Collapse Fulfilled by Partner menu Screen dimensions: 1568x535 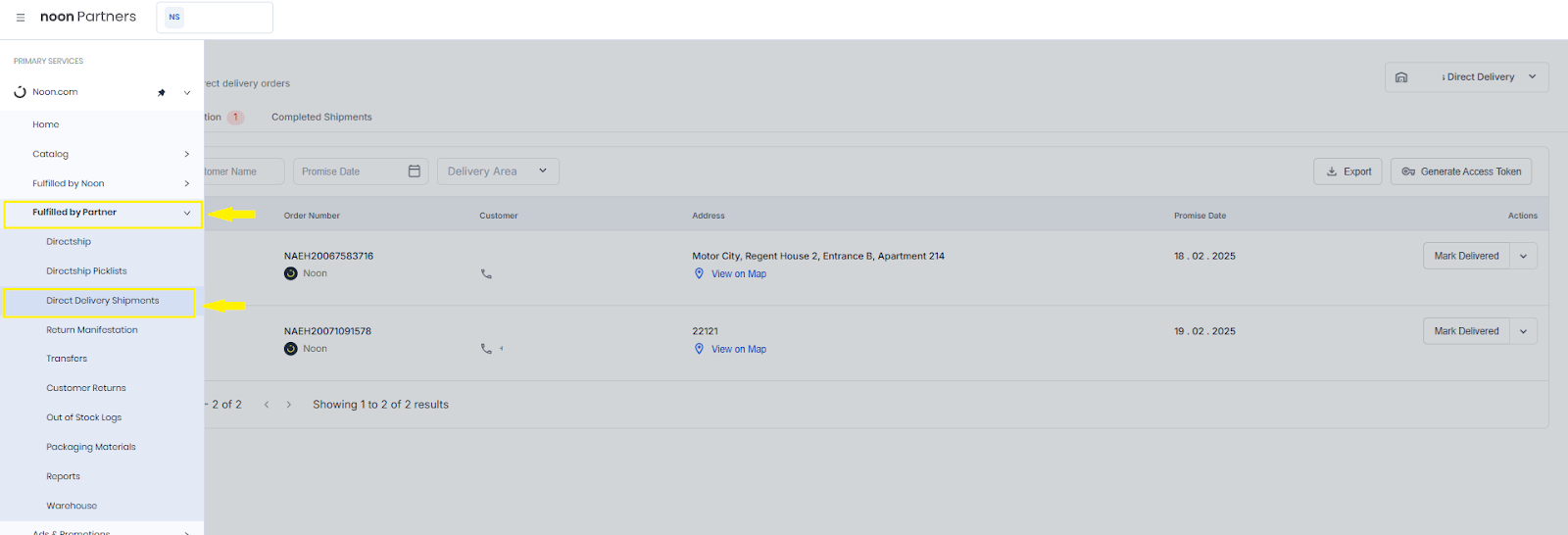103,213
